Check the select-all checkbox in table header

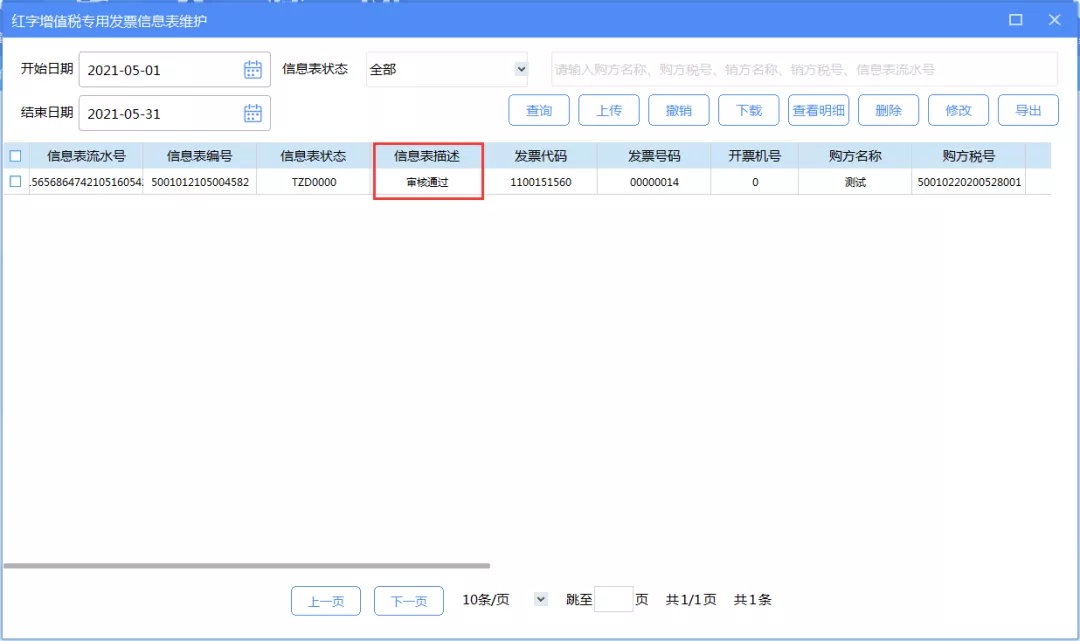tap(14, 157)
